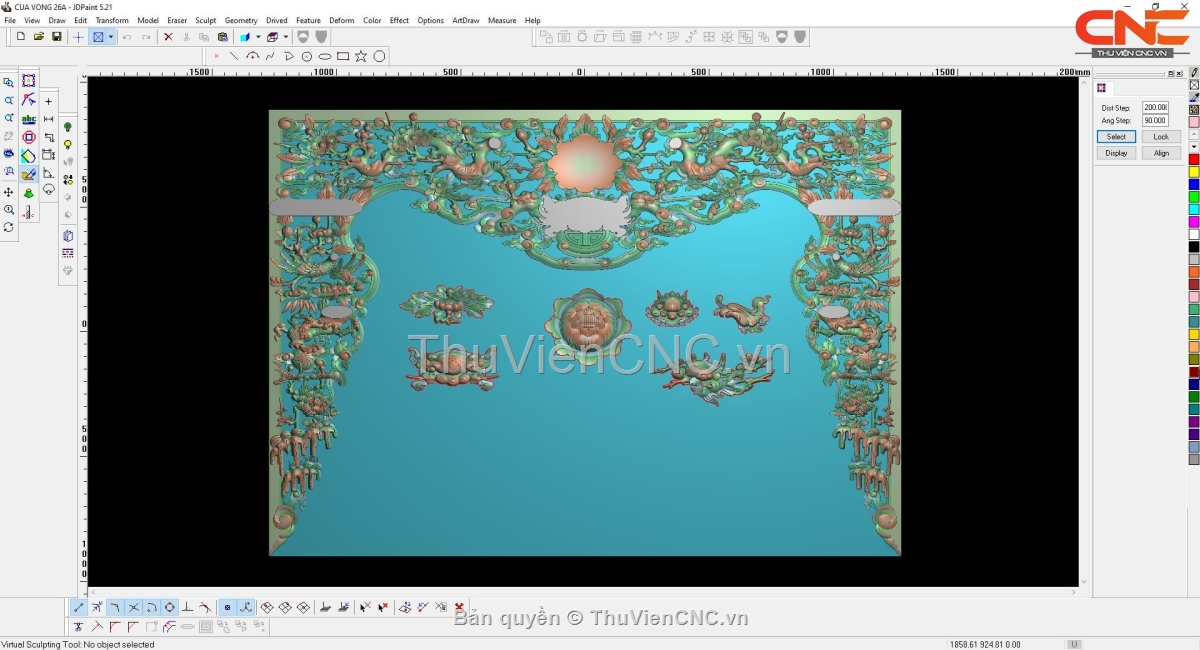Select the star shape drawing tool
The image size is (1200, 650).
(x=361, y=56)
